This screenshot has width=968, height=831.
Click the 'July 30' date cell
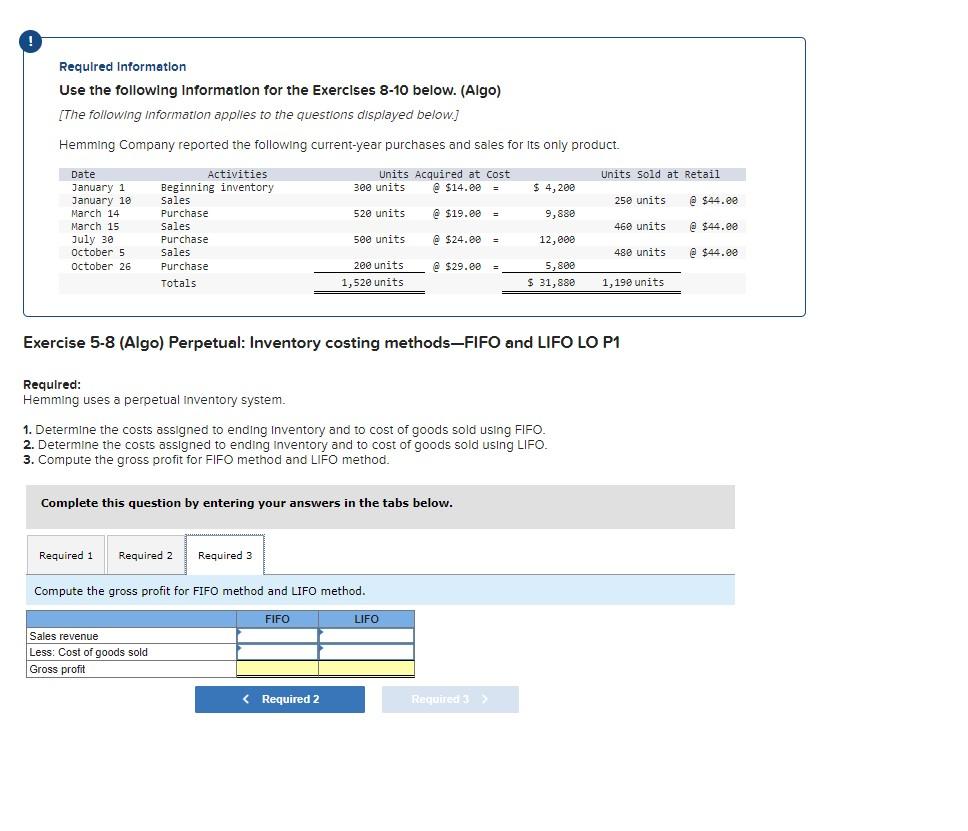tap(92, 239)
